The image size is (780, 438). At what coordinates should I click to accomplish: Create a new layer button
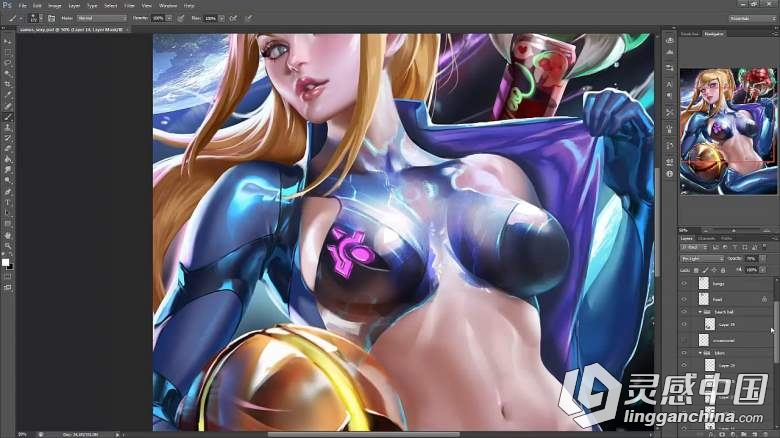[x=755, y=435]
